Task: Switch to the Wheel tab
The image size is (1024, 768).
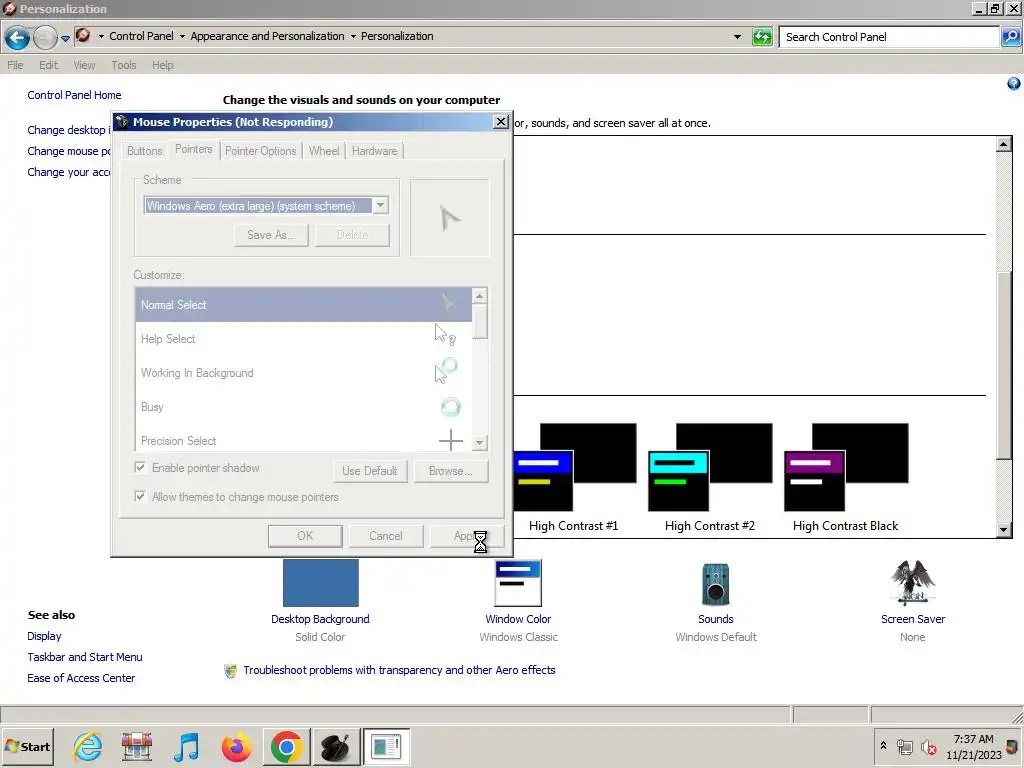Action: 324,151
